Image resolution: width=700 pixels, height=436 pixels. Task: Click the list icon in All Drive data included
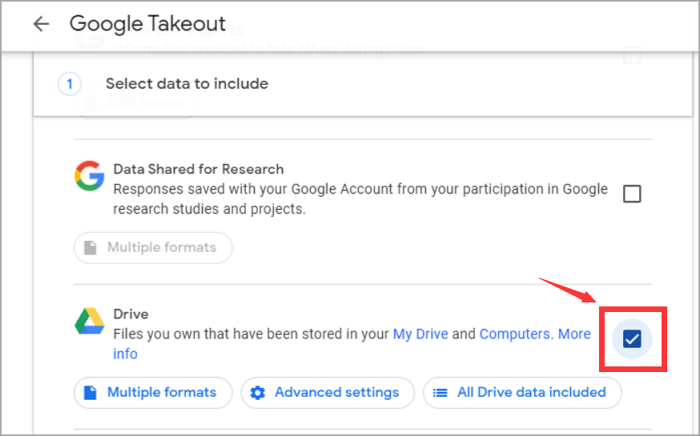(x=439, y=392)
